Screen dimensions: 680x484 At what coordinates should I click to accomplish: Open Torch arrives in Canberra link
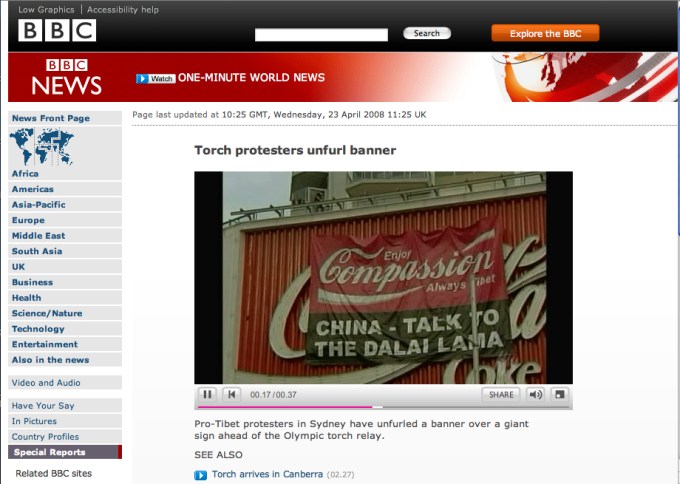pyautogui.click(x=267, y=474)
